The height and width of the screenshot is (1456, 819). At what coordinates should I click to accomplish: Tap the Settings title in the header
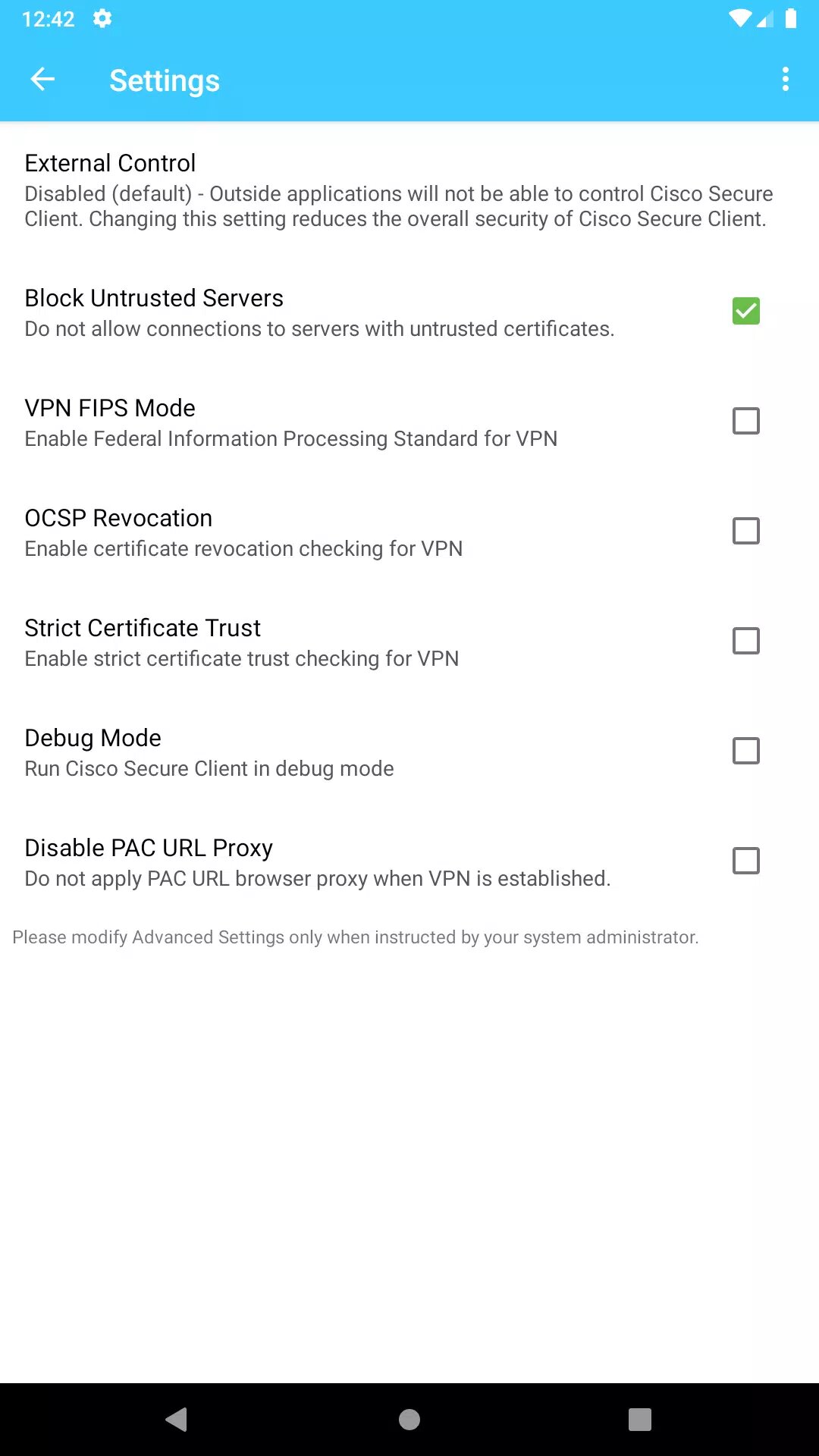pos(165,80)
